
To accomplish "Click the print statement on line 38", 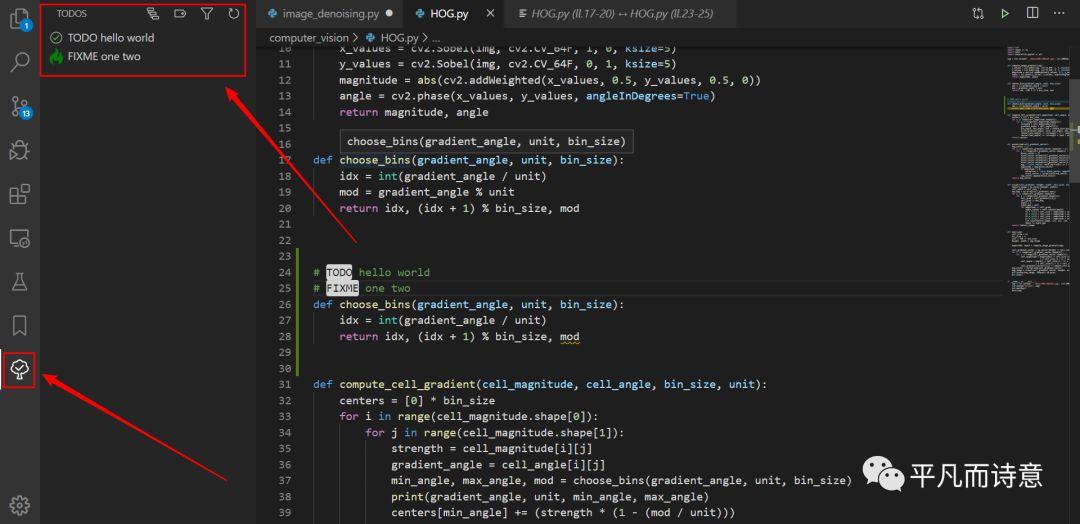I will click(550, 496).
